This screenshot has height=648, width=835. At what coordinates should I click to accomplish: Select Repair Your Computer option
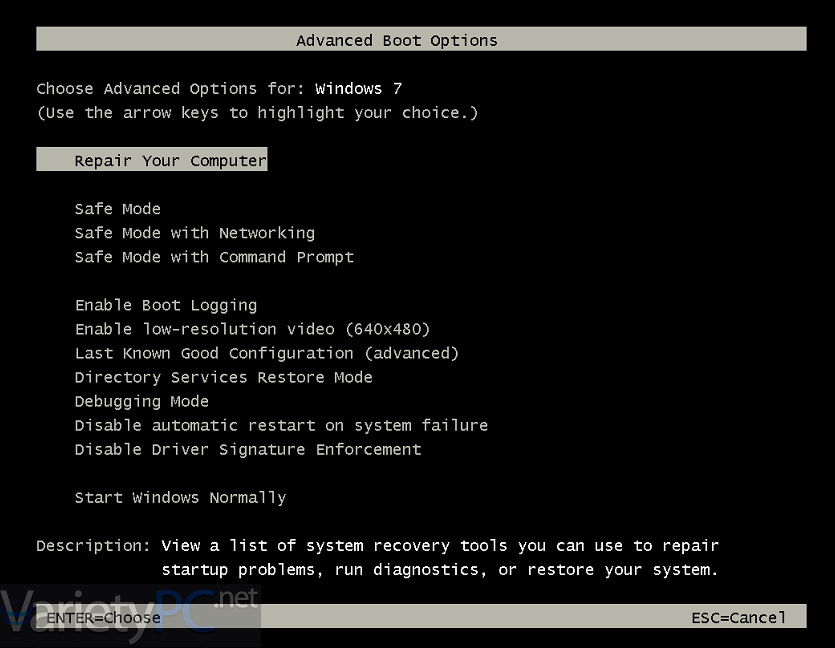(152, 159)
